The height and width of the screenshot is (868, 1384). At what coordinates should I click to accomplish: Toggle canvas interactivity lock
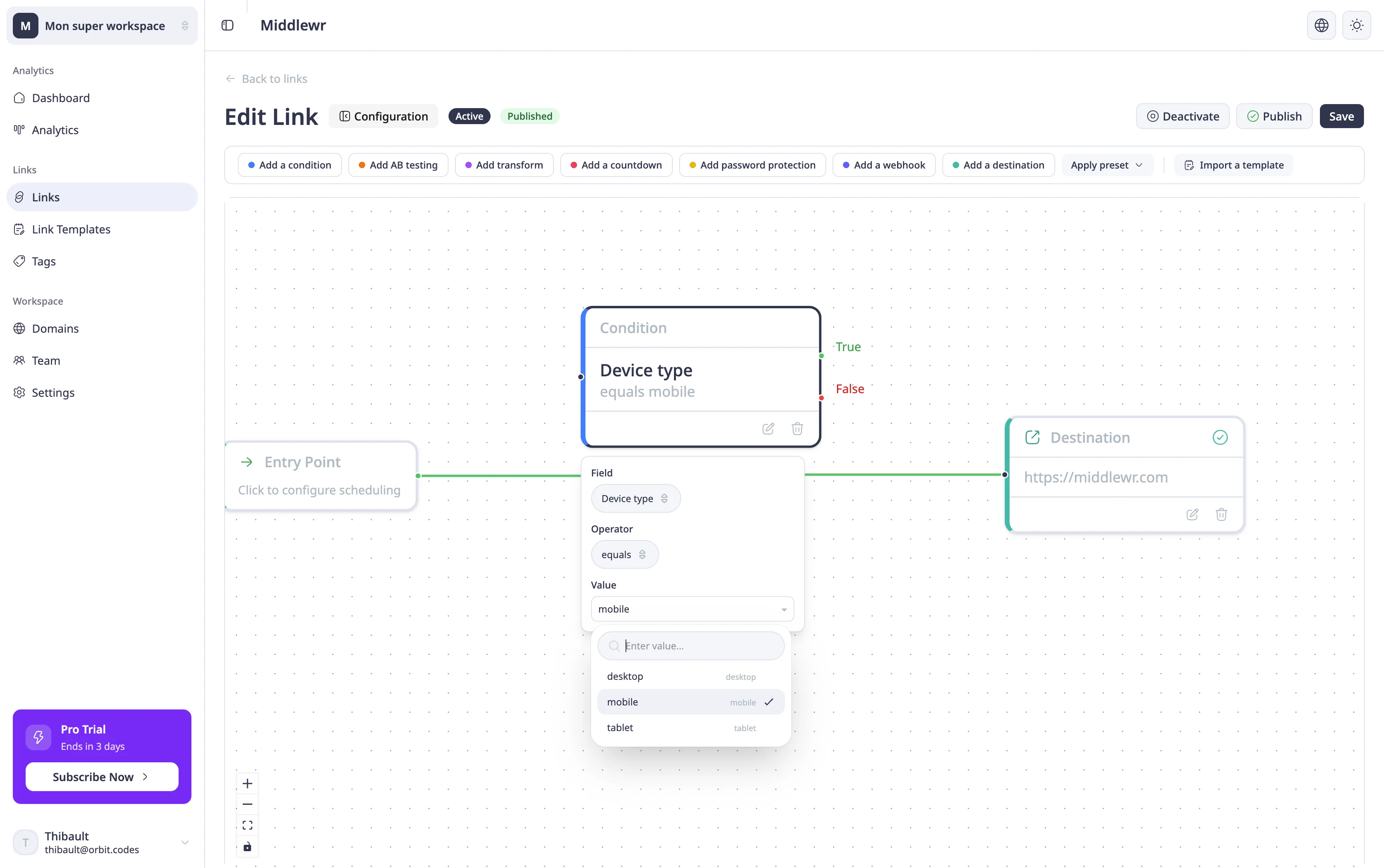pyautogui.click(x=247, y=846)
